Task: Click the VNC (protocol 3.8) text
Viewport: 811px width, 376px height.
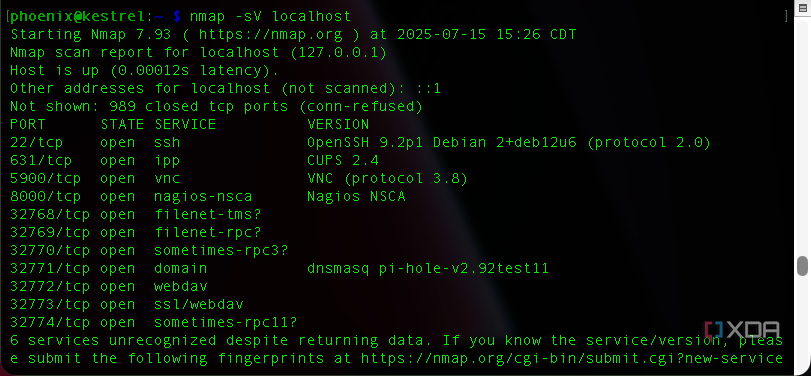Action: pyautogui.click(x=387, y=178)
